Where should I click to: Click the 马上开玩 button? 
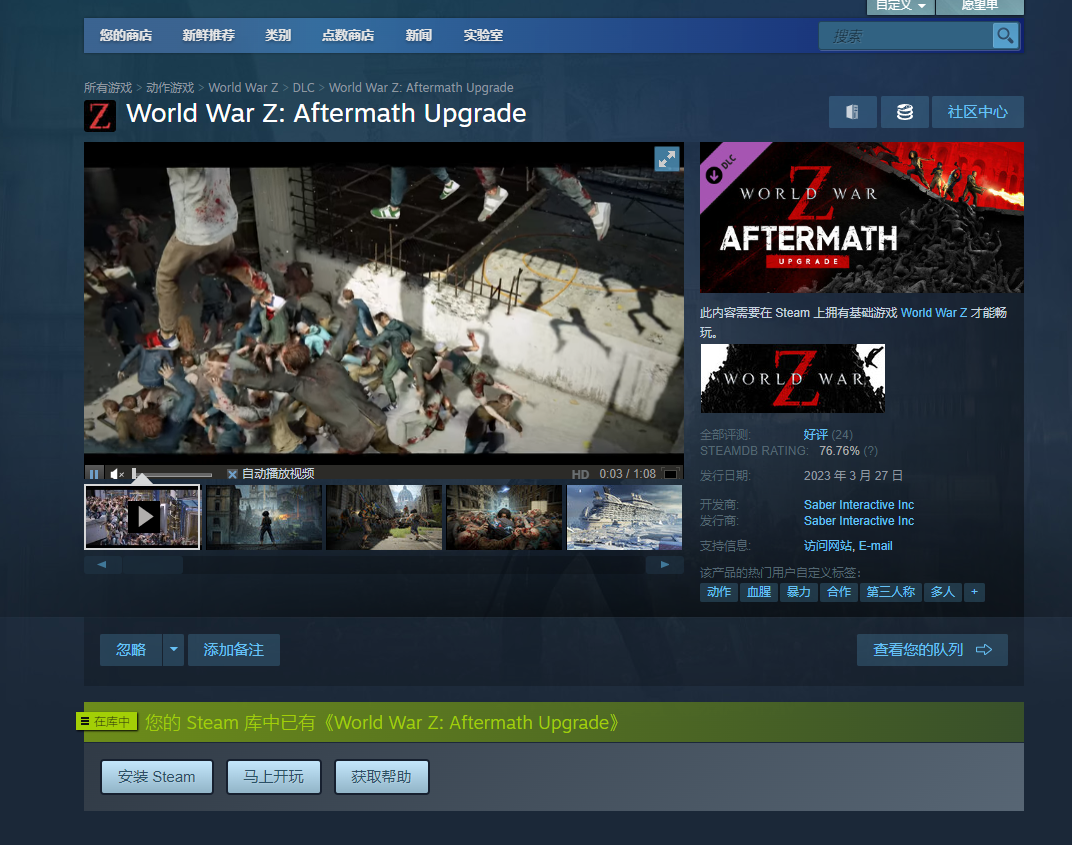[x=273, y=777]
